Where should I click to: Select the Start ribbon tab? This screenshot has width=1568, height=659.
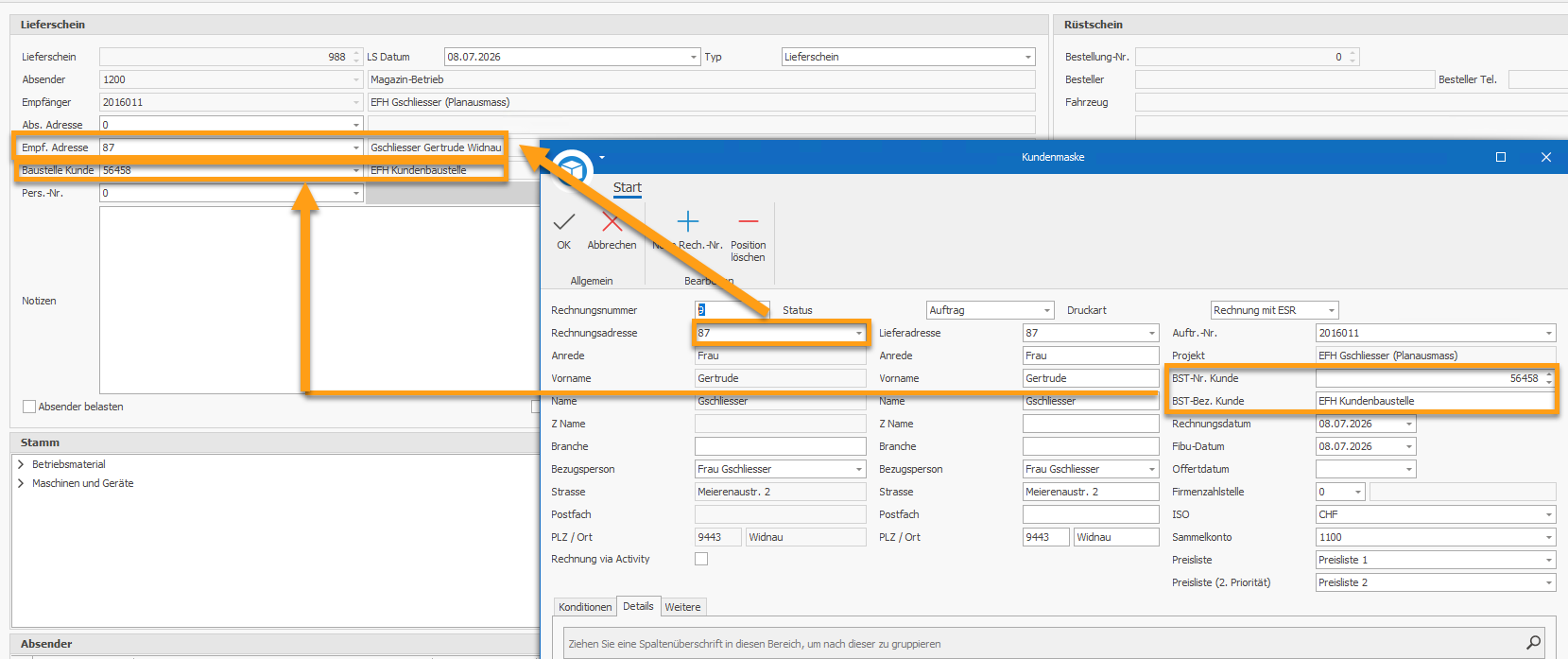pos(628,187)
